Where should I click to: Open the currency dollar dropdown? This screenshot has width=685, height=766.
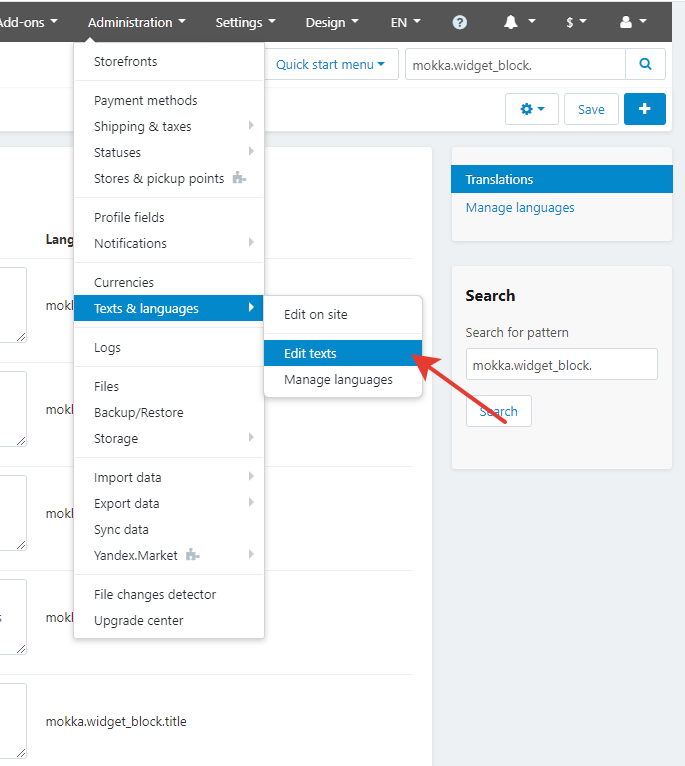click(575, 22)
